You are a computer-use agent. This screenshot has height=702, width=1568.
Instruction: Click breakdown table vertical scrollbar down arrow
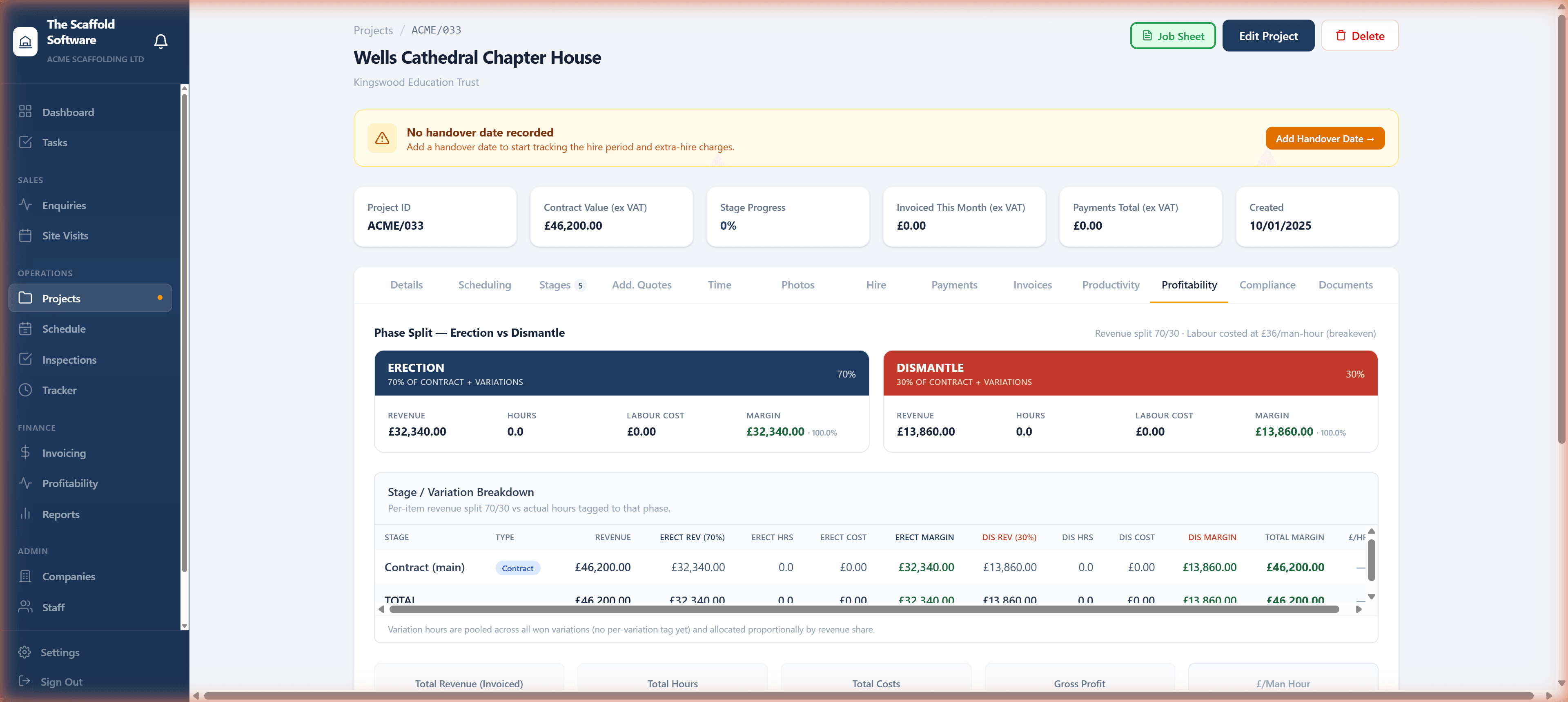(x=1372, y=597)
